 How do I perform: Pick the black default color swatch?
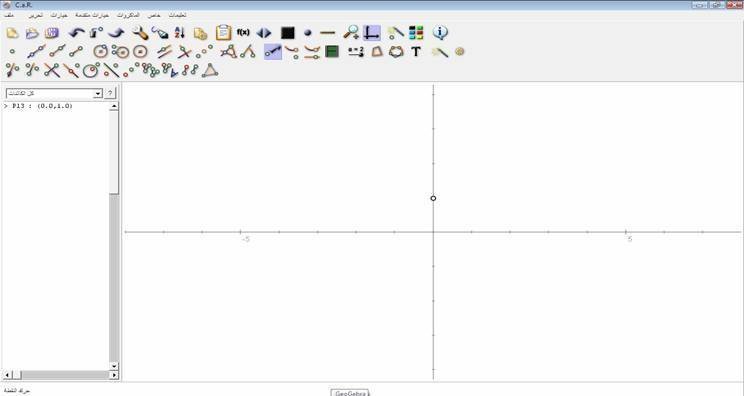288,33
